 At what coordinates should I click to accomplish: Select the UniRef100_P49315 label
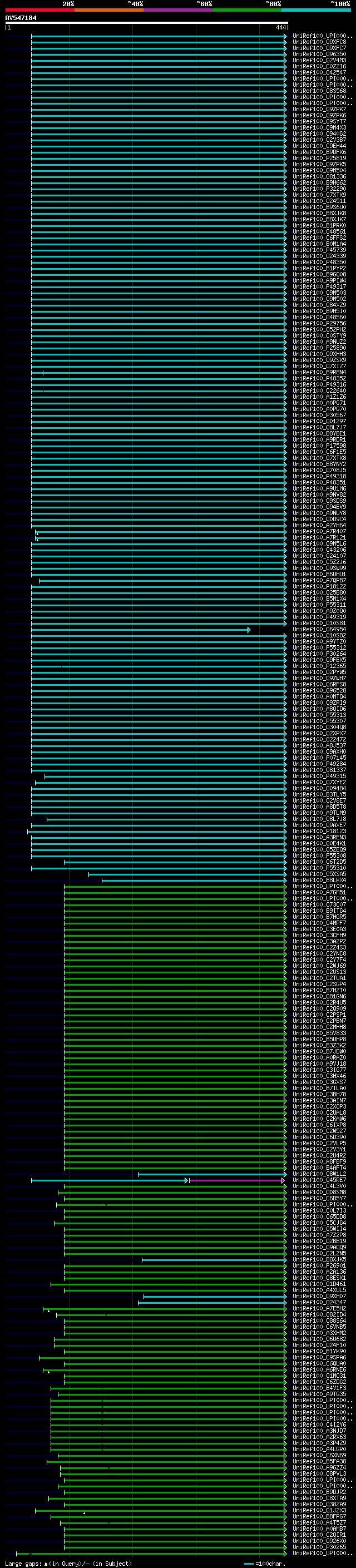[x=319, y=776]
